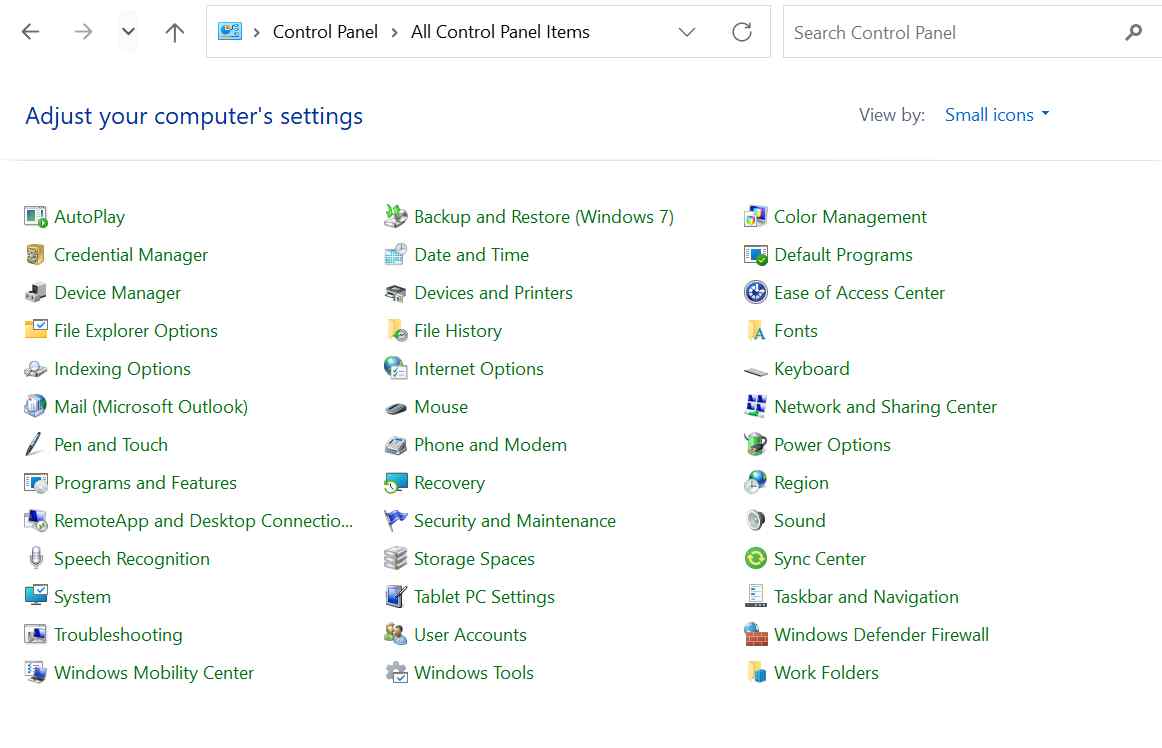Open the address bar history dropdown
The width and height of the screenshot is (1162, 748).
(x=687, y=32)
